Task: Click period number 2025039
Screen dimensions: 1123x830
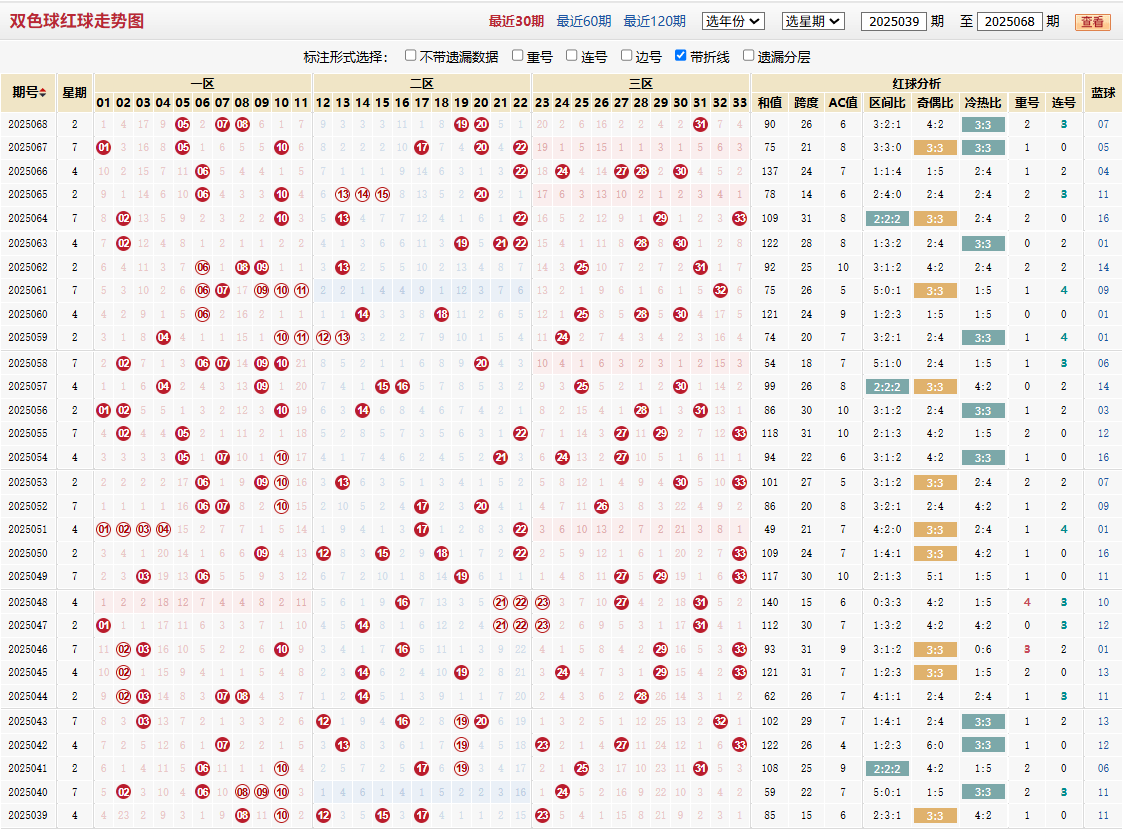Action: (x=28, y=816)
